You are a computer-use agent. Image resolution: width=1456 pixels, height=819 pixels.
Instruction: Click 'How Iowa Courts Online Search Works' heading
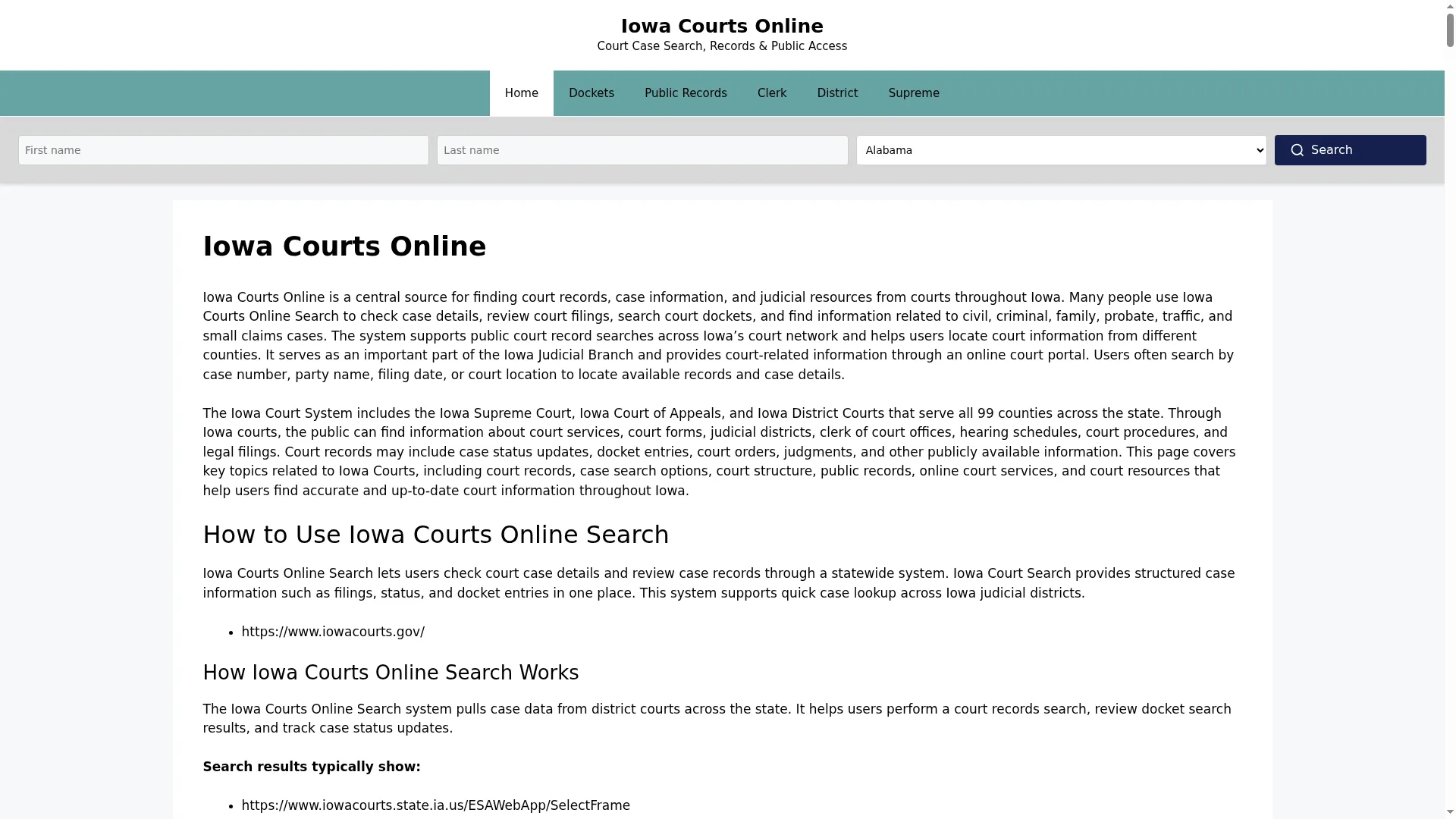[x=391, y=673]
